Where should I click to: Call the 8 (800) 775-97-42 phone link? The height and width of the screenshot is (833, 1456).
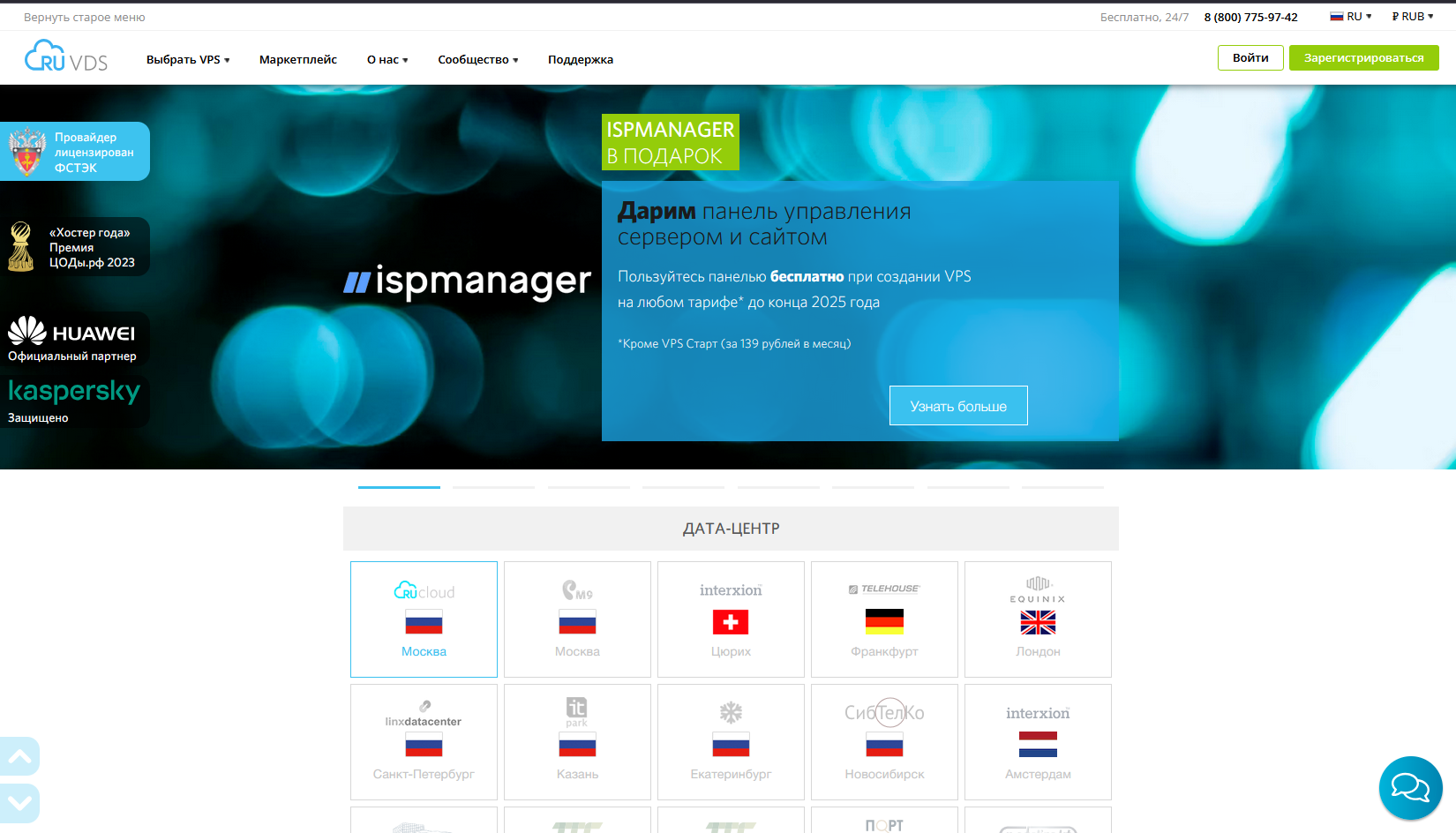tap(1250, 17)
